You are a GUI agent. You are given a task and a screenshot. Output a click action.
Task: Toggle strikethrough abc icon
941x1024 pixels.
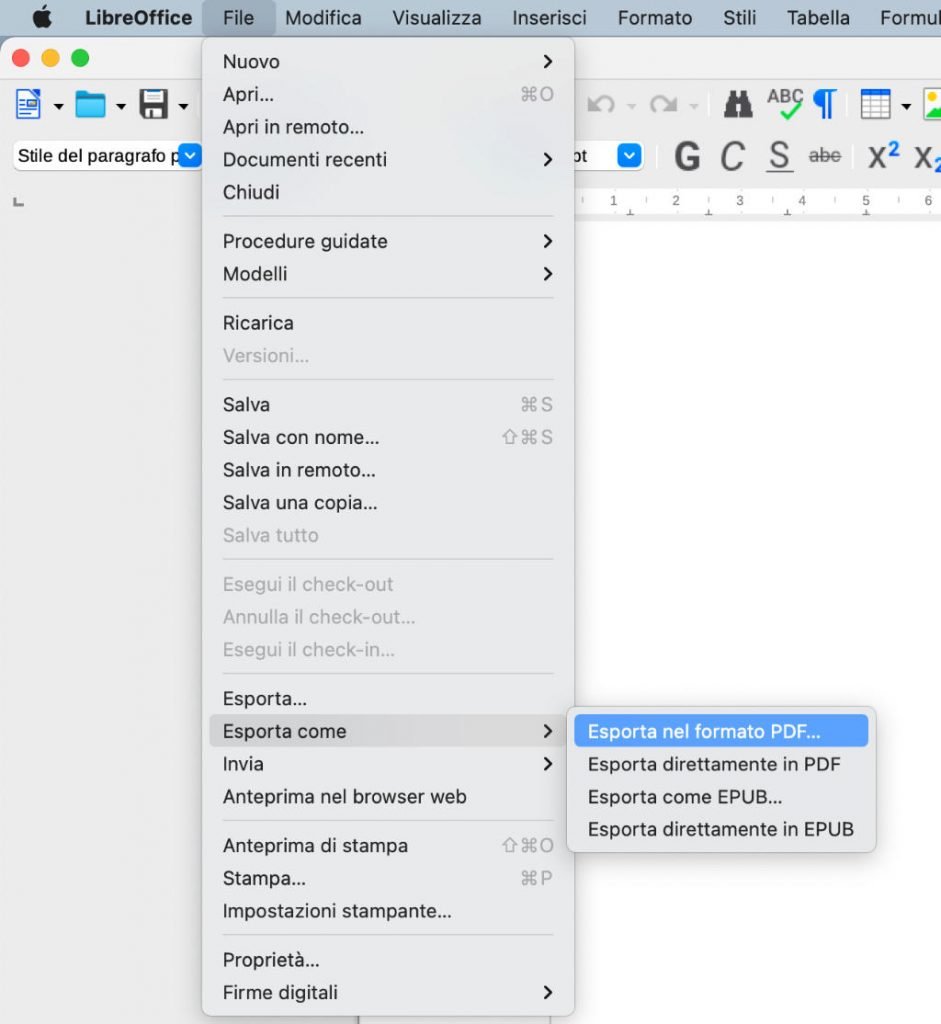(825, 156)
